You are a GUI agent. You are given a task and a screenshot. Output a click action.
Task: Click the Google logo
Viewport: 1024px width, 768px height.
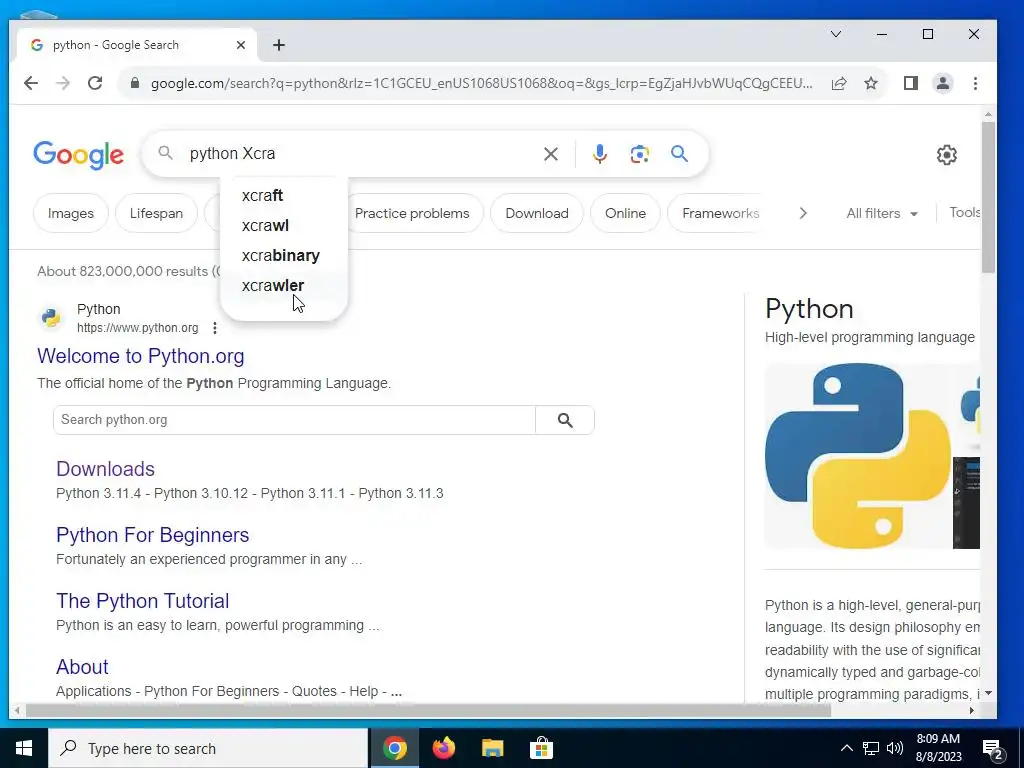[78, 155]
